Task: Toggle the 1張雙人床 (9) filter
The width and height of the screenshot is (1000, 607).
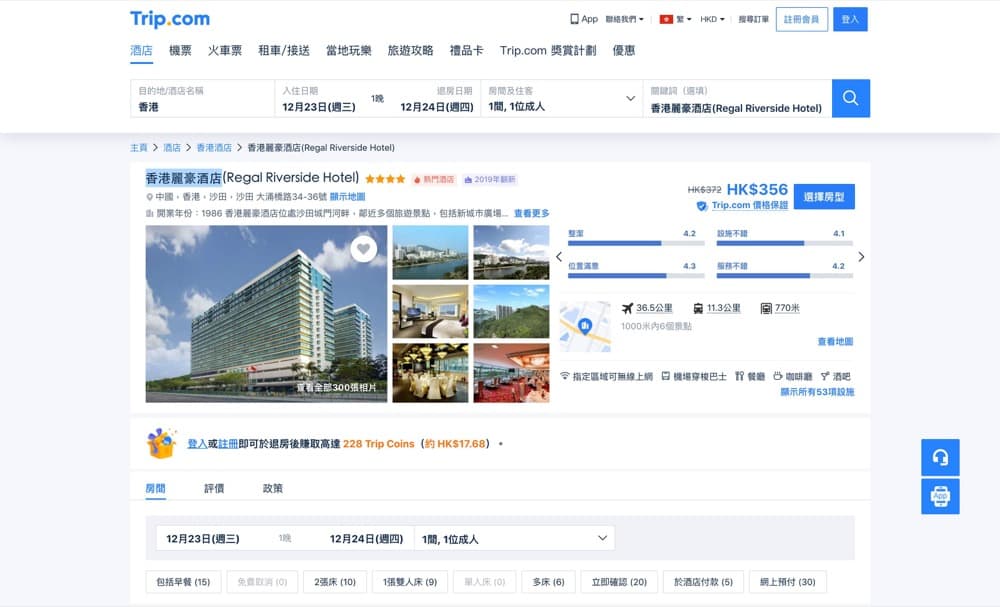Action: coord(410,582)
